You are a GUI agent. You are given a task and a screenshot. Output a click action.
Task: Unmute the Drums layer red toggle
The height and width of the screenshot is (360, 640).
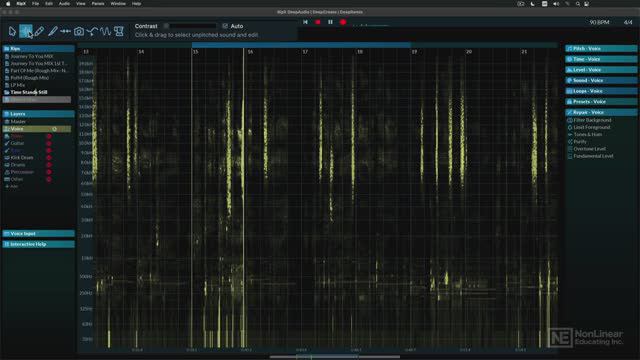(49, 165)
